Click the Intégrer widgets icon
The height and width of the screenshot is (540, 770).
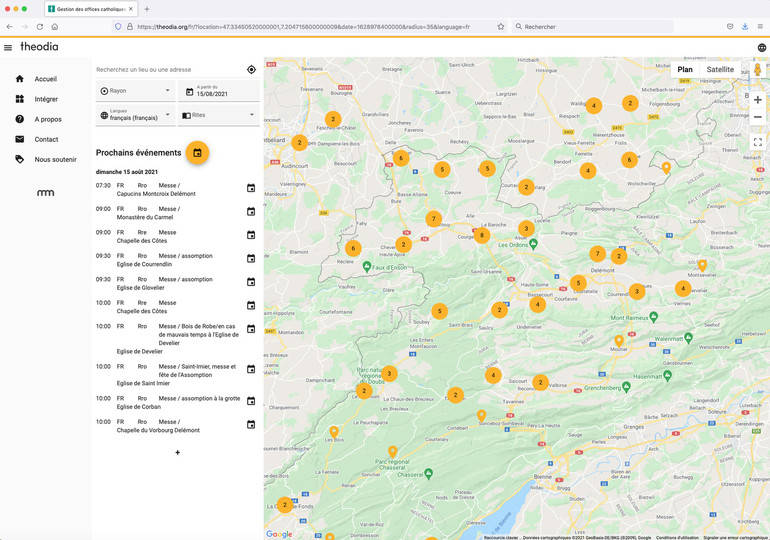click(x=20, y=99)
